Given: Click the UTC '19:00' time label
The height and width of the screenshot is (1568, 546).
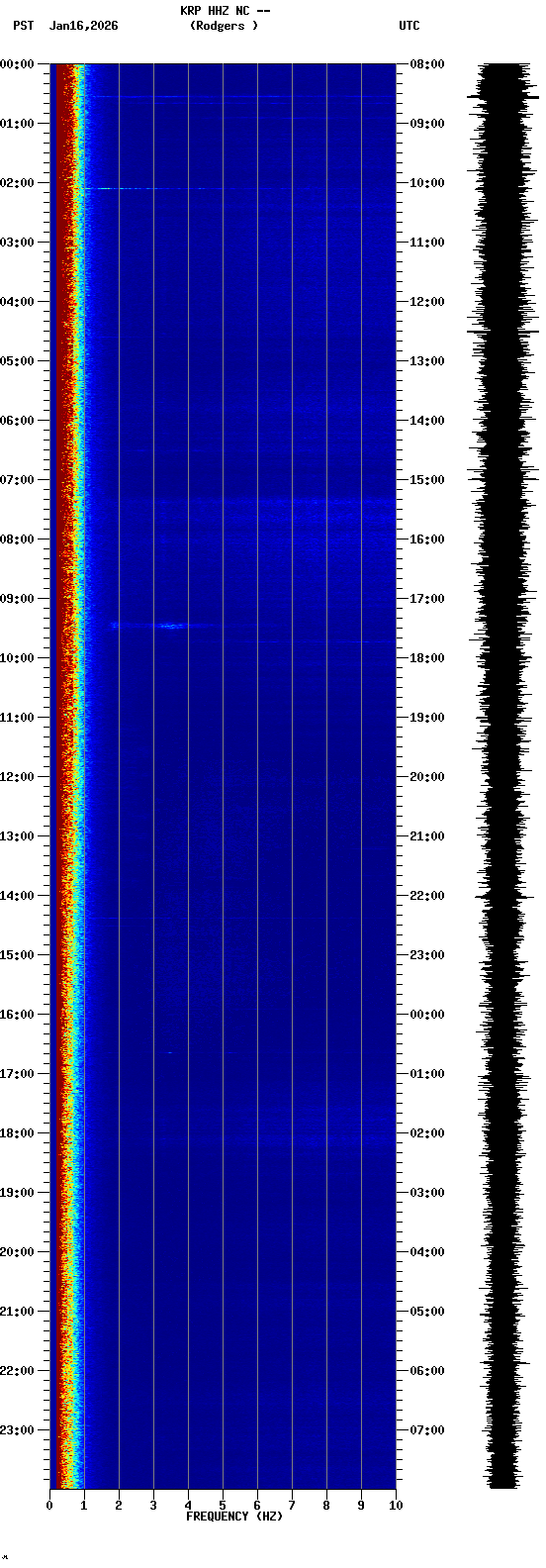Looking at the screenshot, I should click(427, 718).
